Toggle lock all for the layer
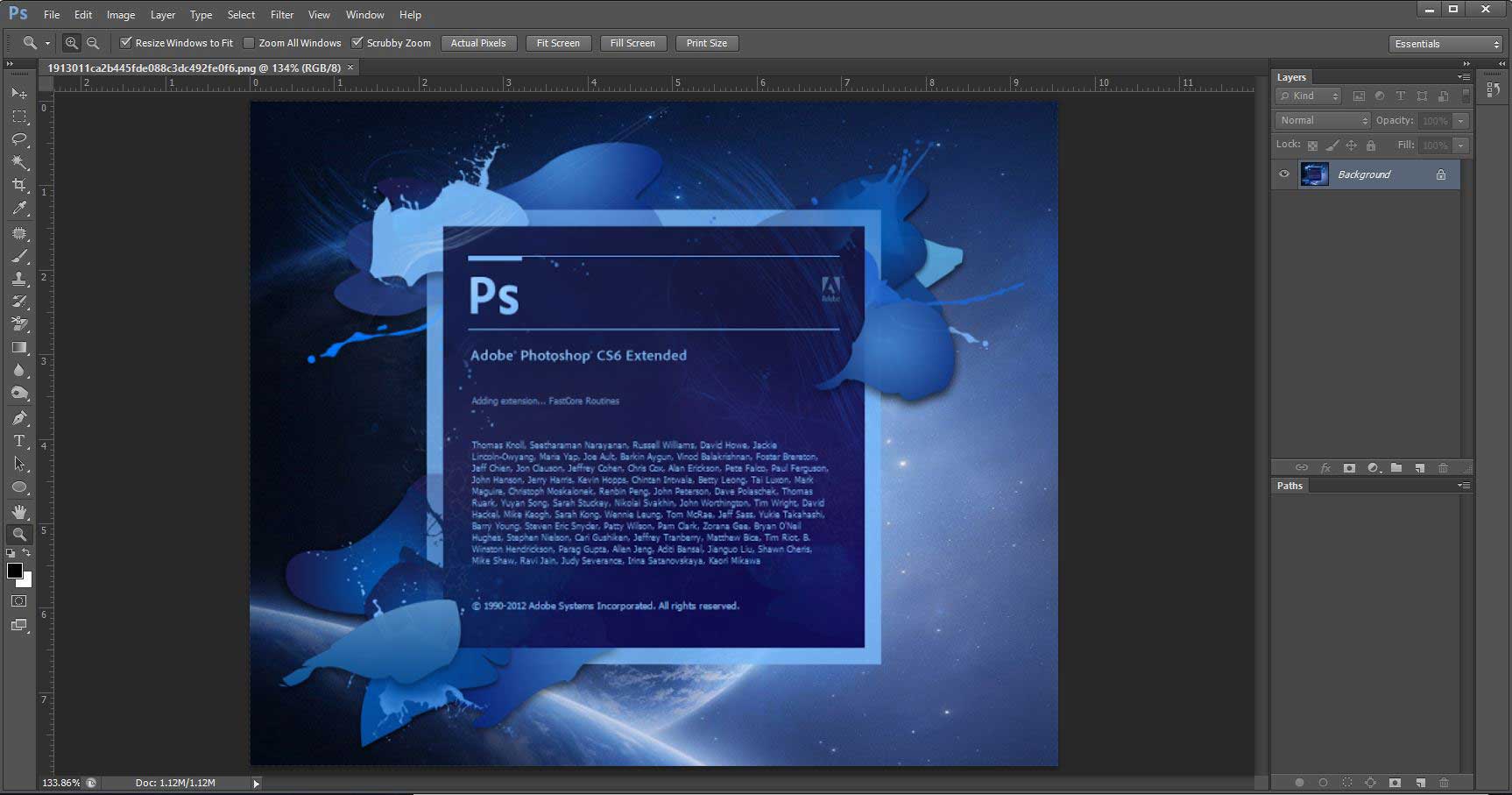Image resolution: width=1512 pixels, height=795 pixels. point(1371,146)
